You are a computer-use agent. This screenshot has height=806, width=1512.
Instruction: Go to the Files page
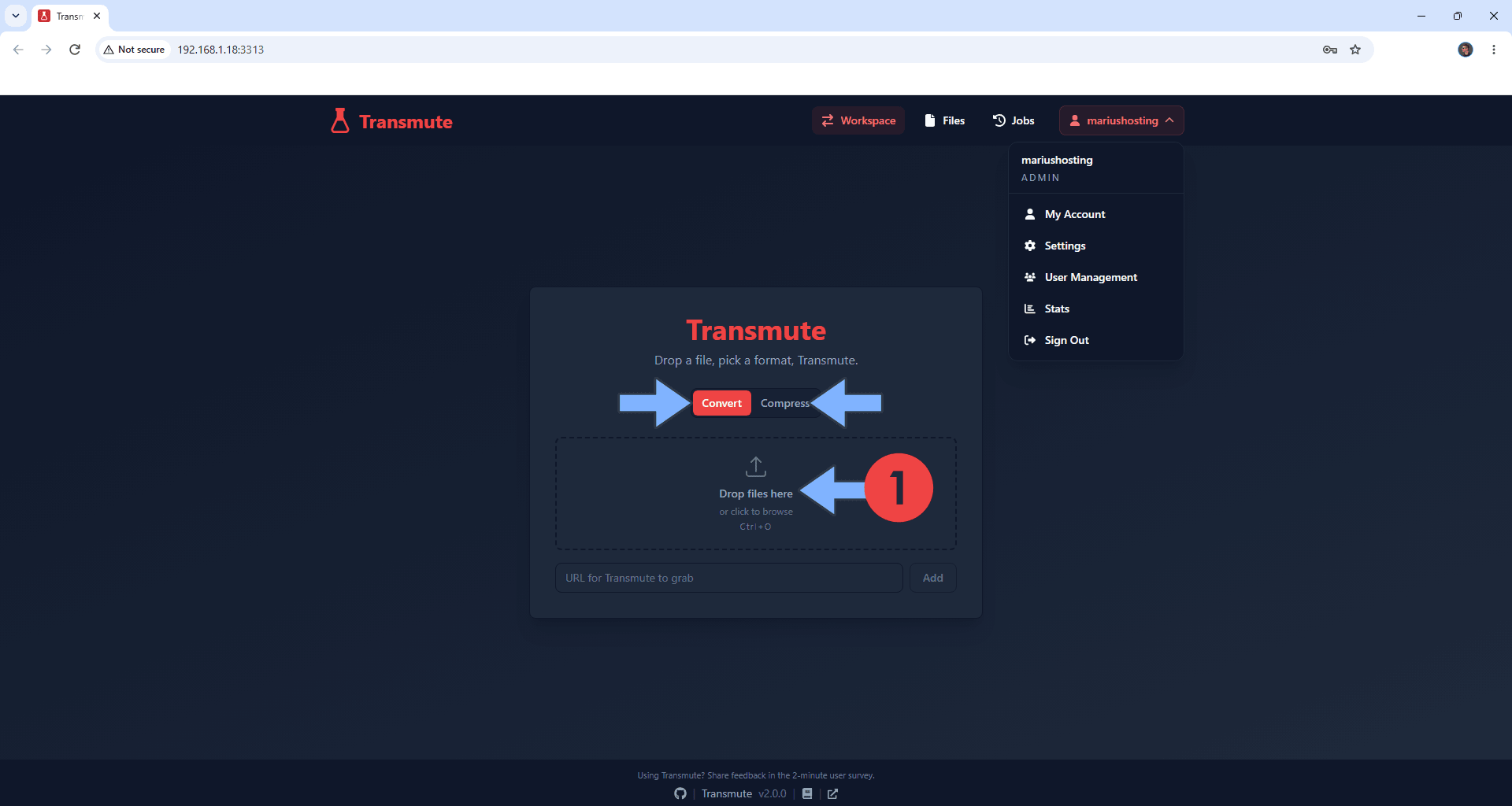(x=944, y=120)
